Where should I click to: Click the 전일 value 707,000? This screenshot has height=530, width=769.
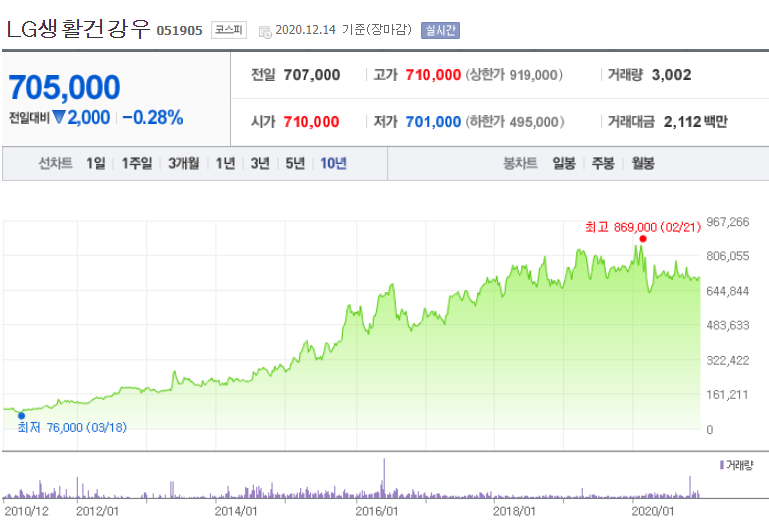312,75
